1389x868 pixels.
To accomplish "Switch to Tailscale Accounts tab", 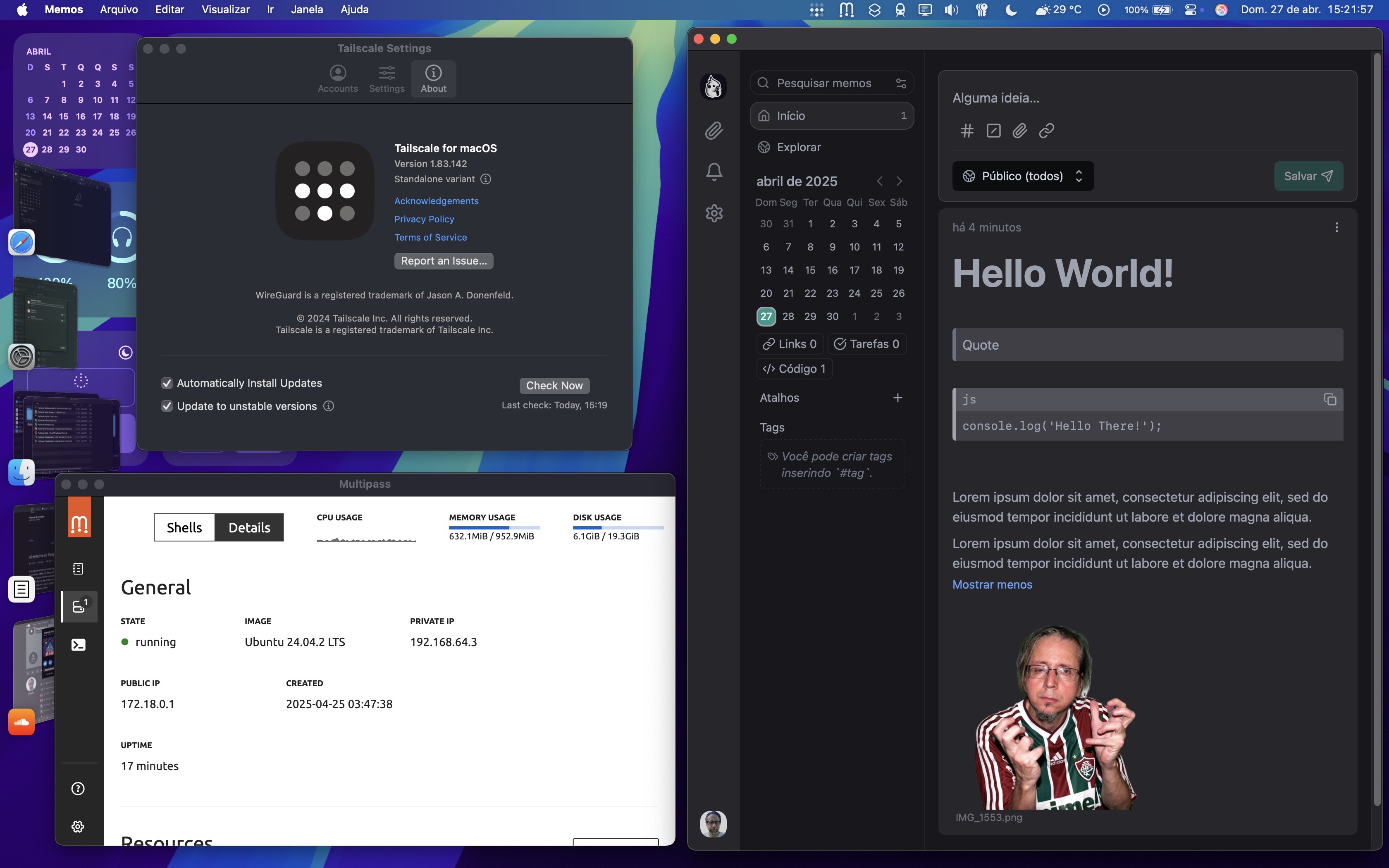I will (337, 79).
